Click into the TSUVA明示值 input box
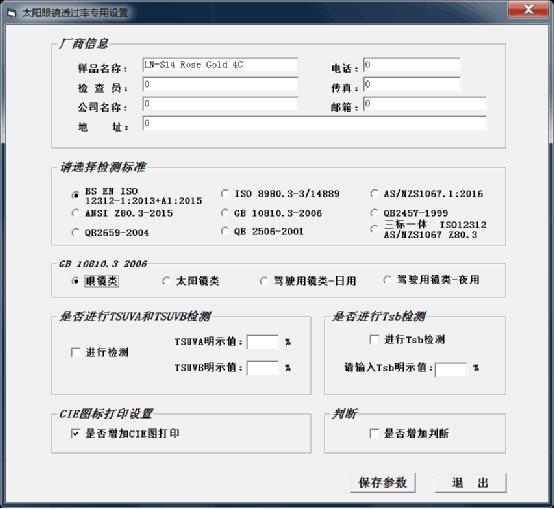554x509 pixels. point(263,342)
